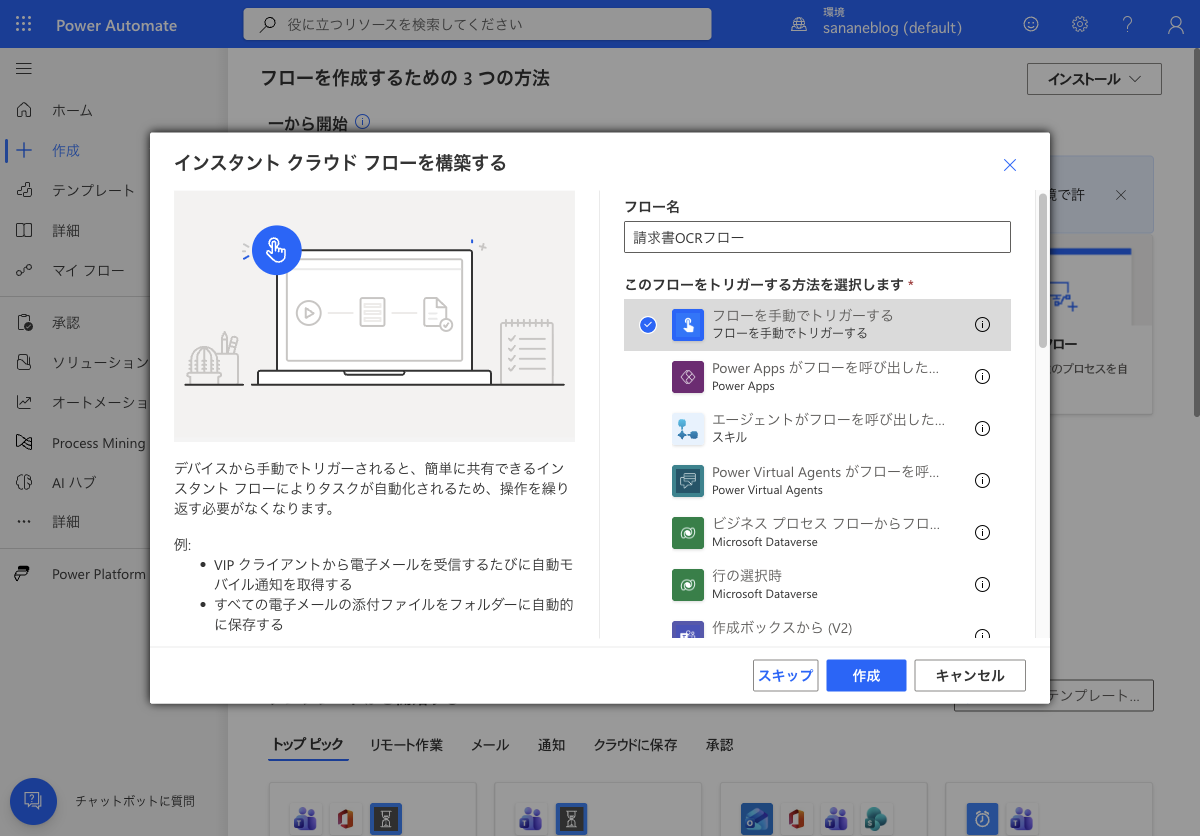Switch to 承認 template tab
The width and height of the screenshot is (1200, 836).
[719, 745]
